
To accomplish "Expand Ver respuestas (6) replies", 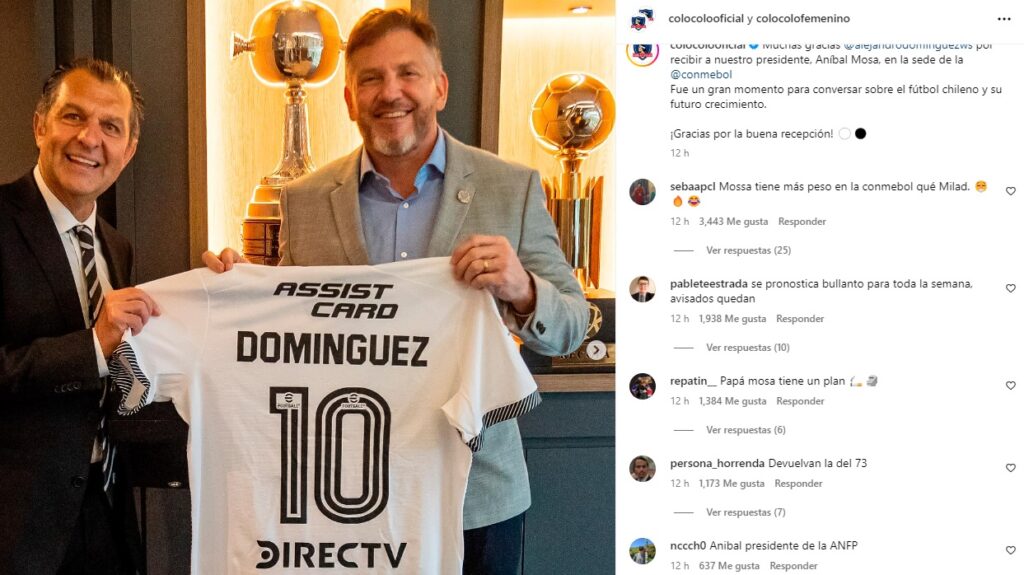I will point(746,430).
